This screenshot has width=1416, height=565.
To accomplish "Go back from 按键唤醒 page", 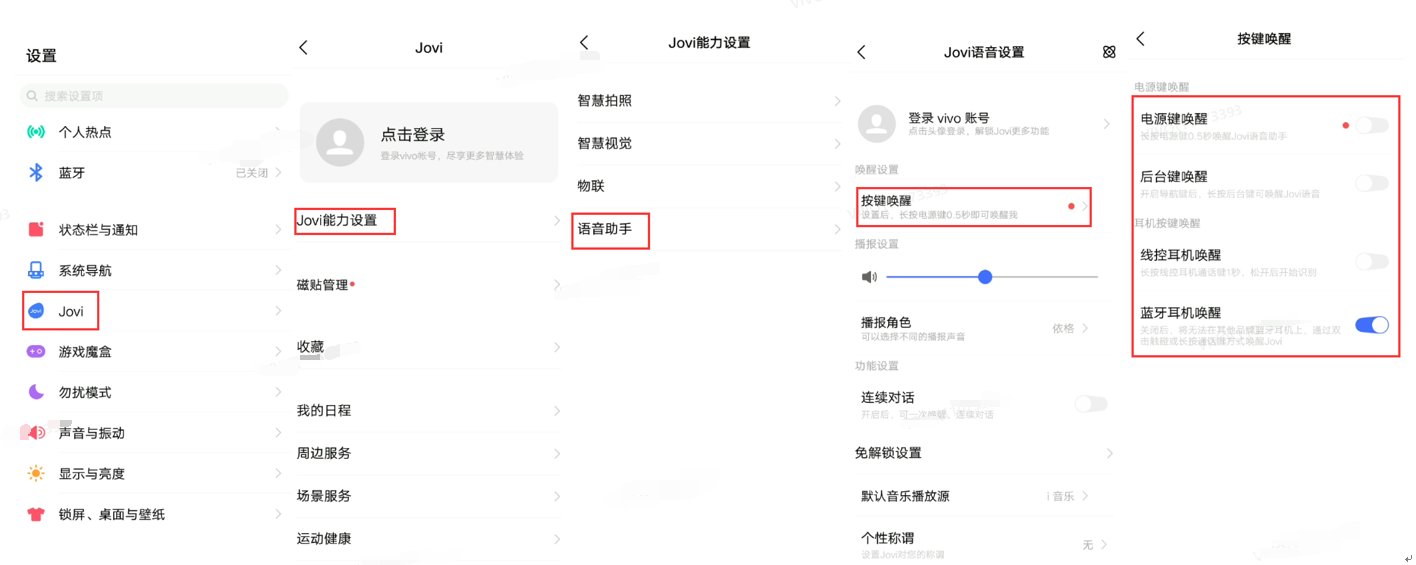I will pyautogui.click(x=1140, y=38).
